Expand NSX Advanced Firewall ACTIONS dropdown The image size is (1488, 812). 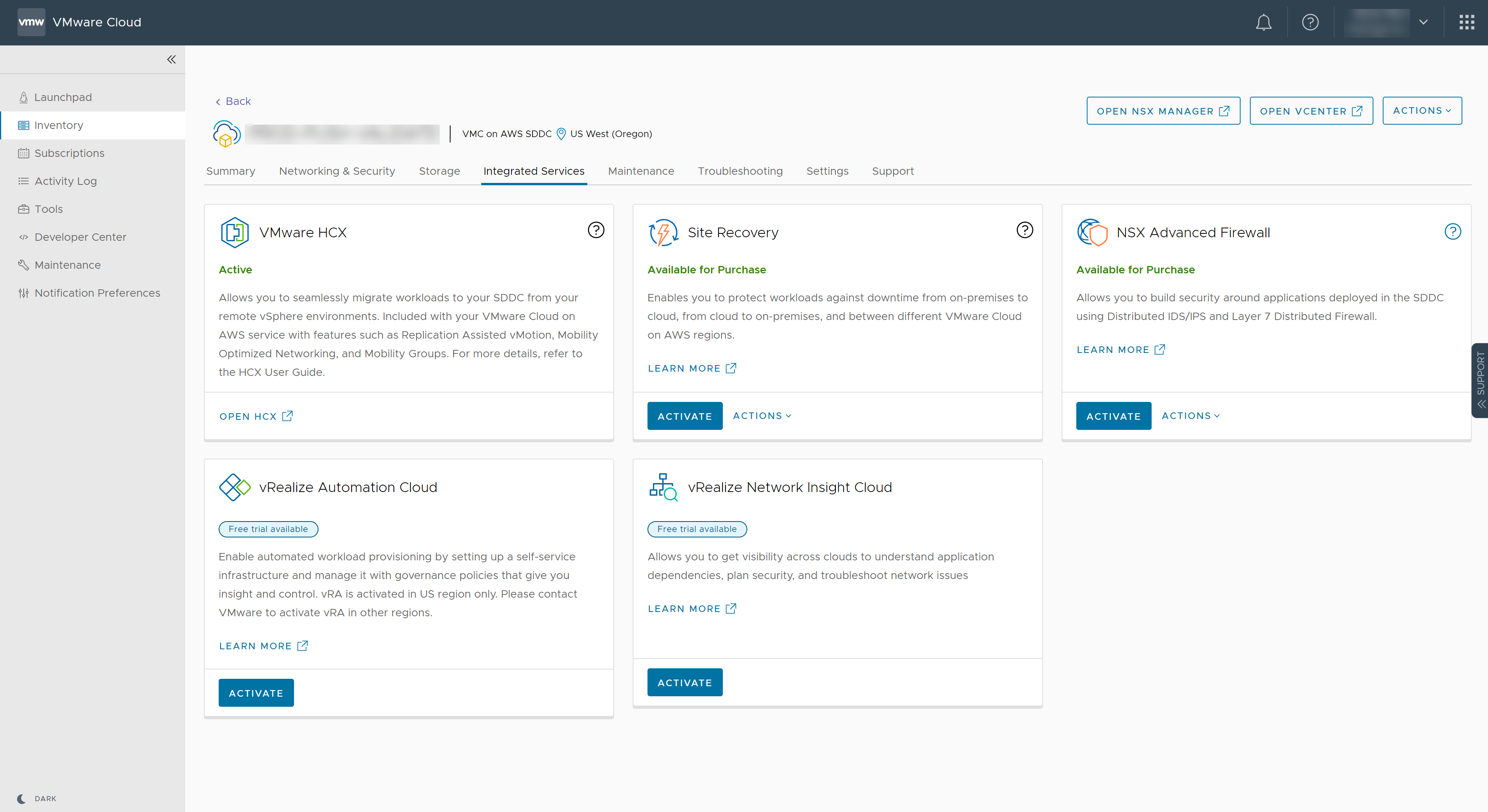1190,415
